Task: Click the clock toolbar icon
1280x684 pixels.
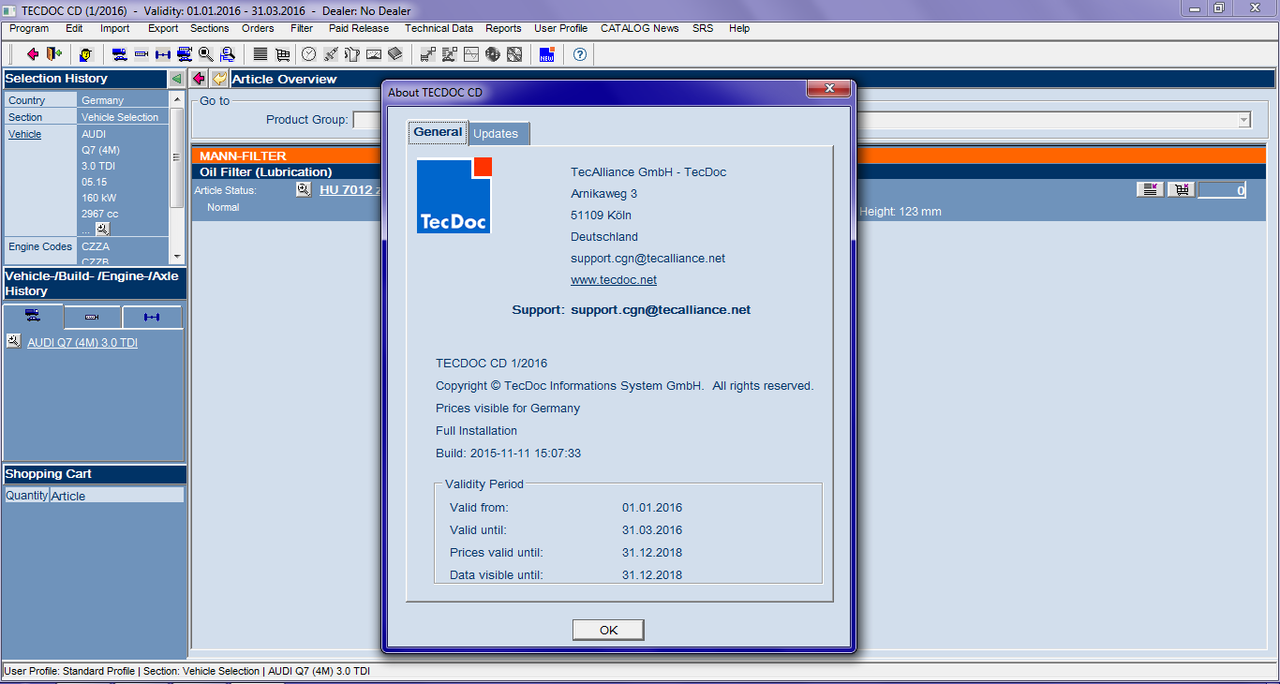Action: (309, 54)
